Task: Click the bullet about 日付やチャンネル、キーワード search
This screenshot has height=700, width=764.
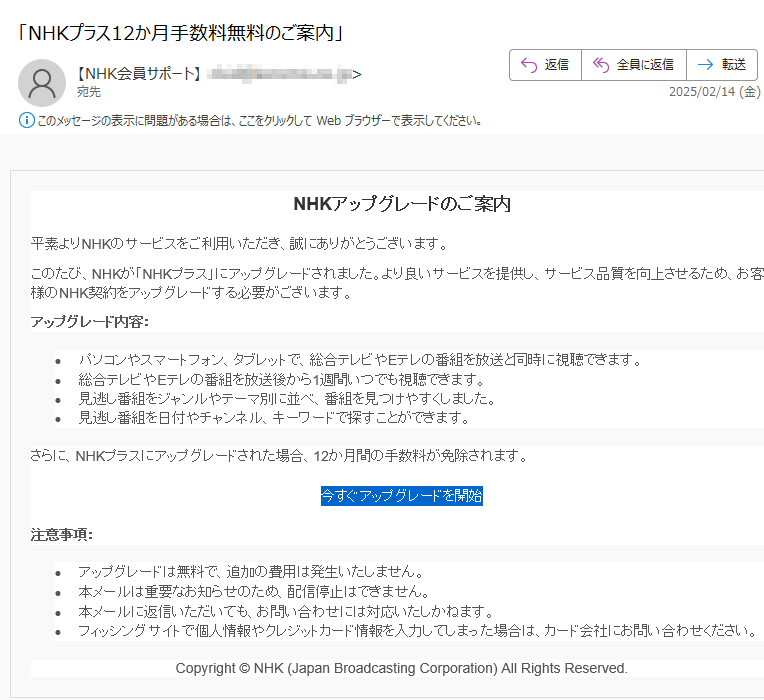Action: [274, 418]
